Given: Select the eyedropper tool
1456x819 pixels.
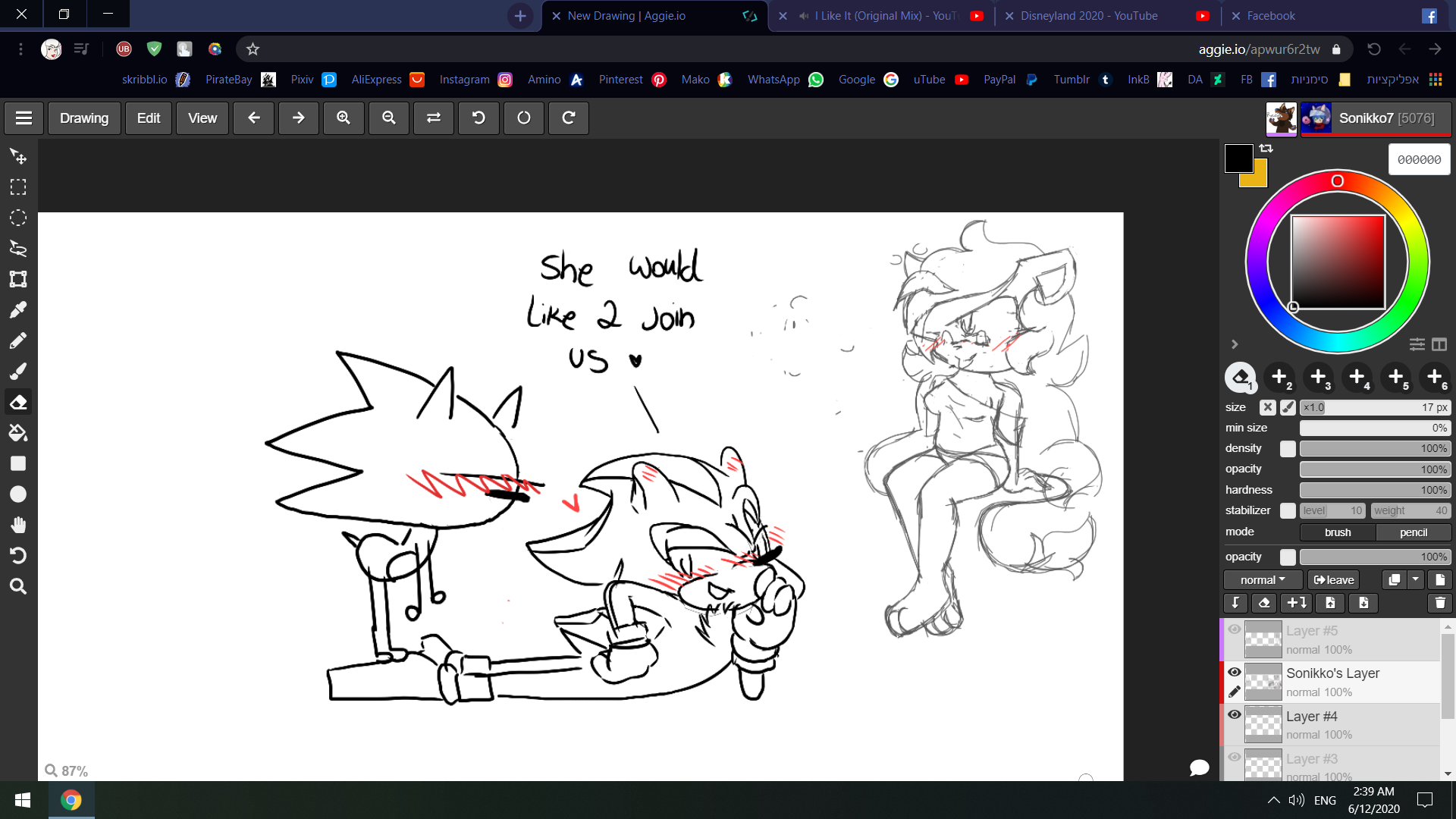Looking at the screenshot, I should pos(18,309).
